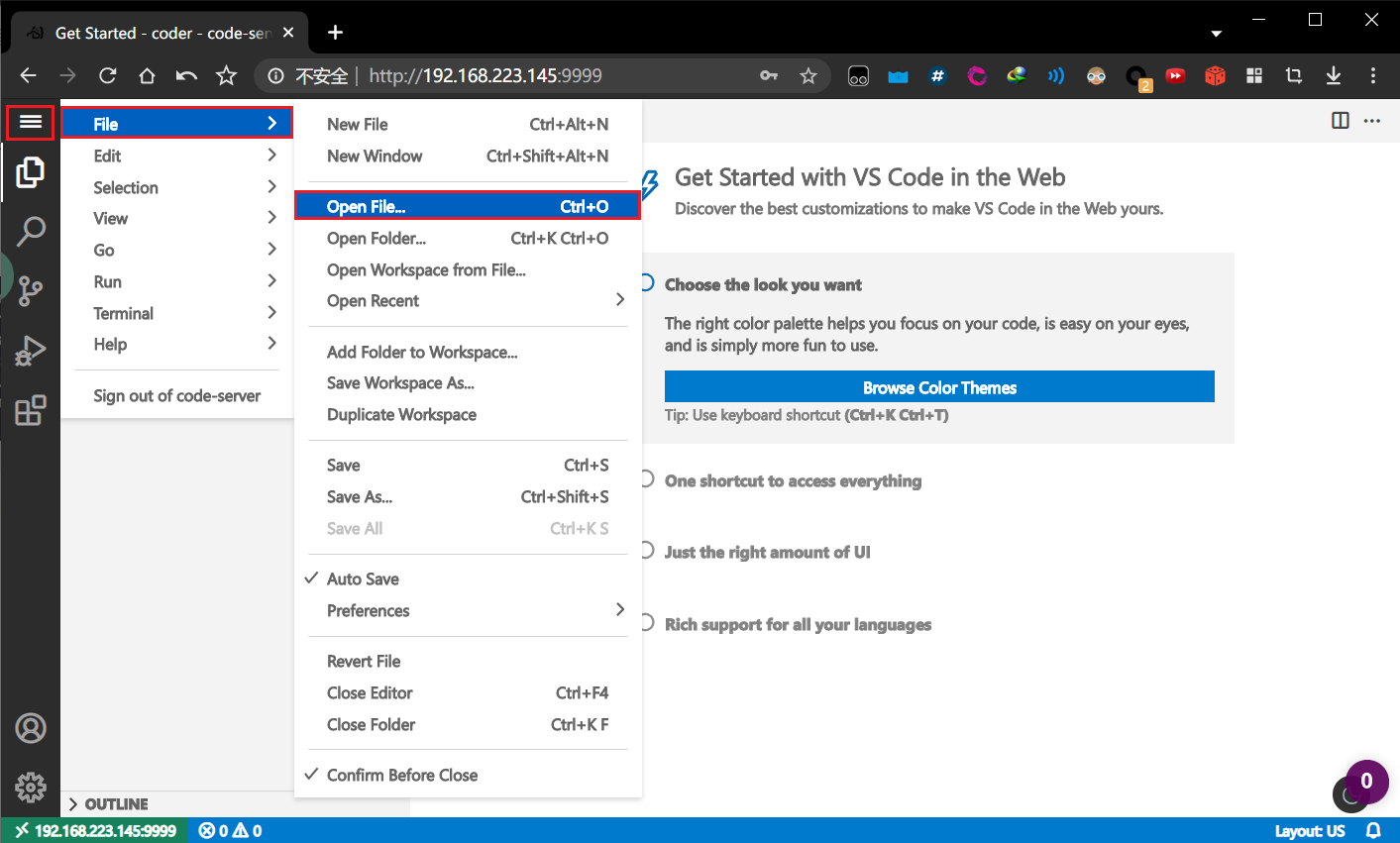Expand the Run submenu
Image resolution: width=1400 pixels, height=843 pixels.
[x=177, y=281]
